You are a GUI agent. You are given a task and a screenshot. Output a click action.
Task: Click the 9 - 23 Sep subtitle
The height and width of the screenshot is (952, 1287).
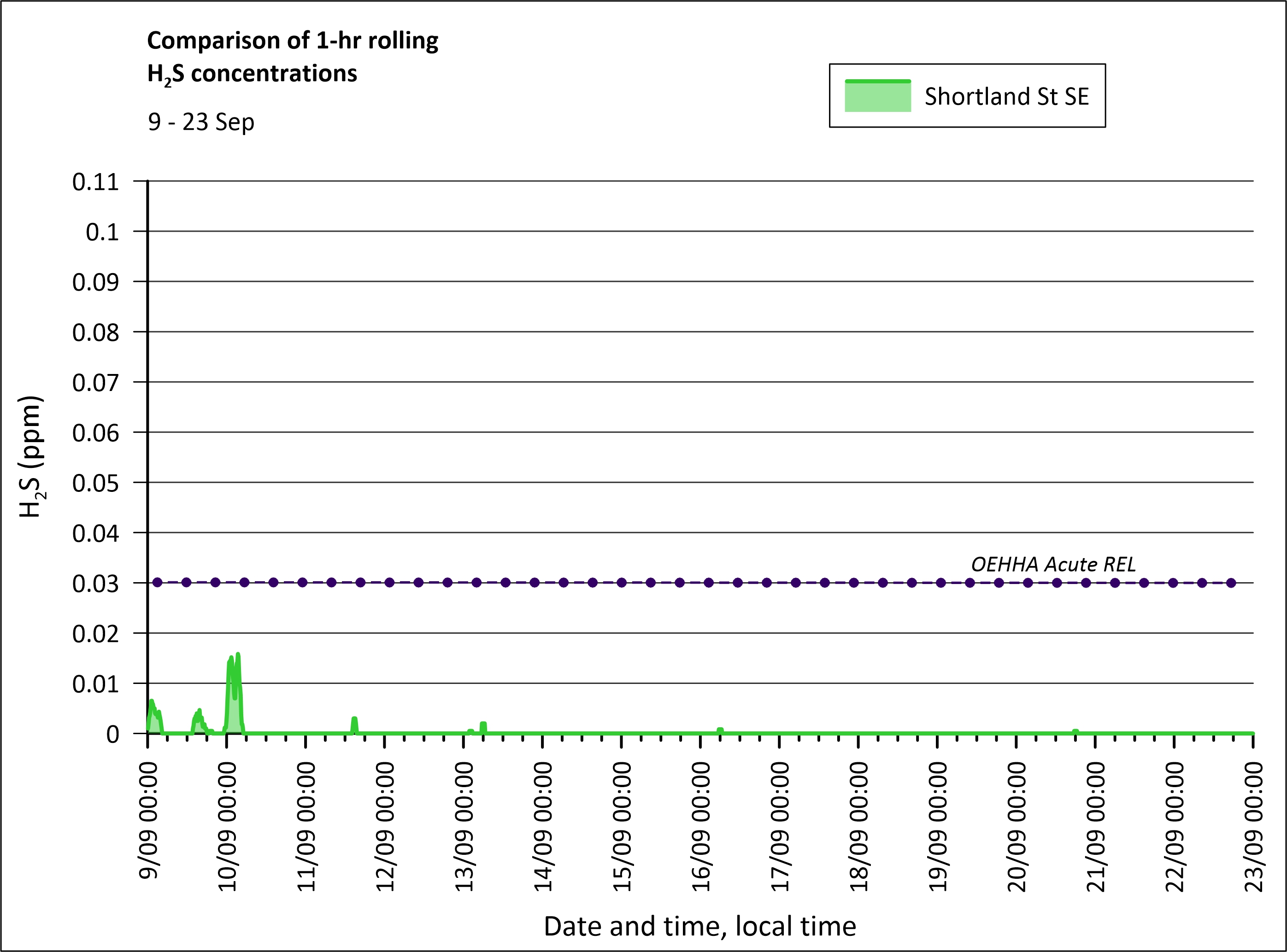tap(200, 122)
